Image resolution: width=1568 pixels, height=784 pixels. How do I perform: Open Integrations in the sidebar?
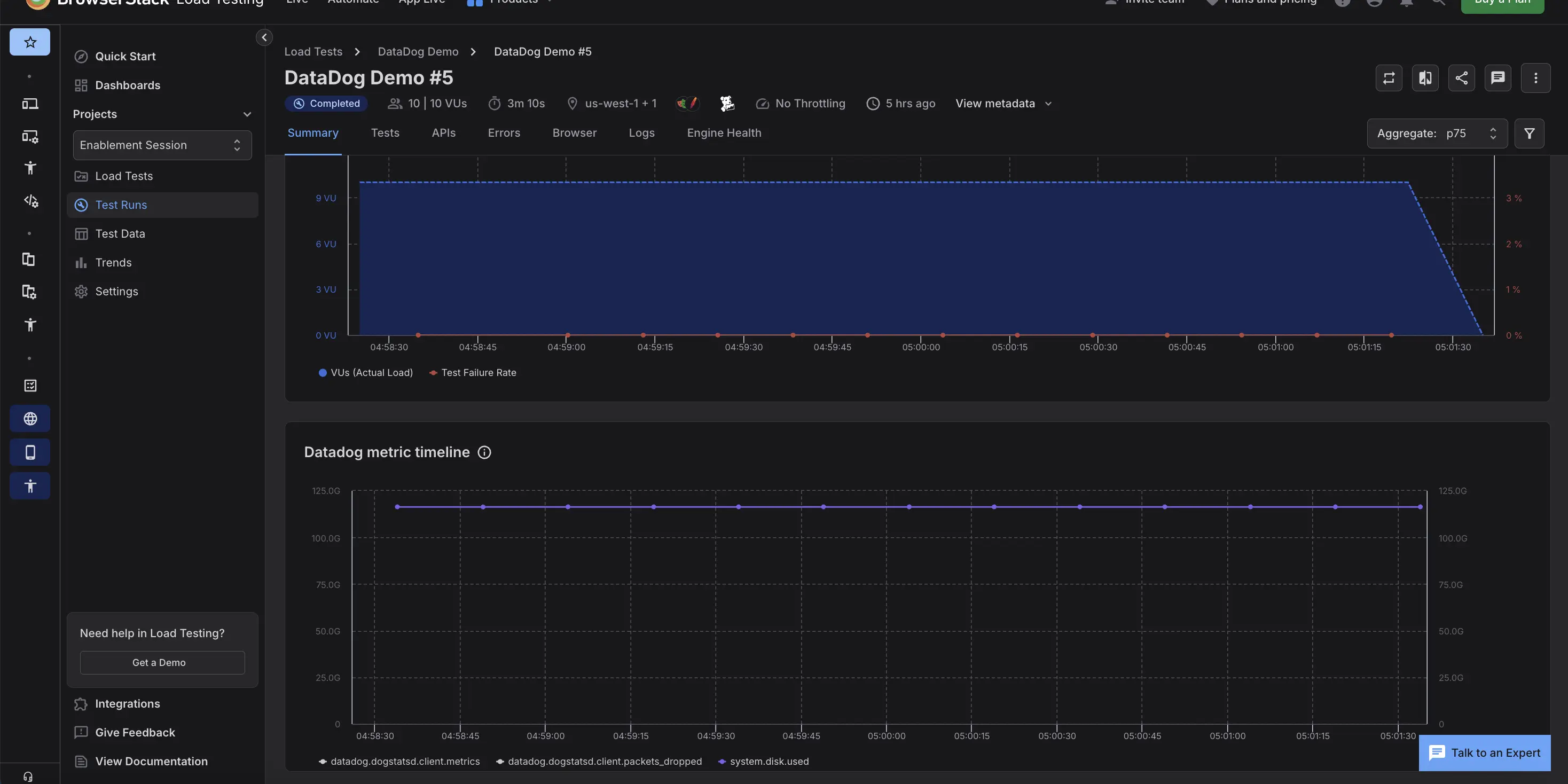162,704
